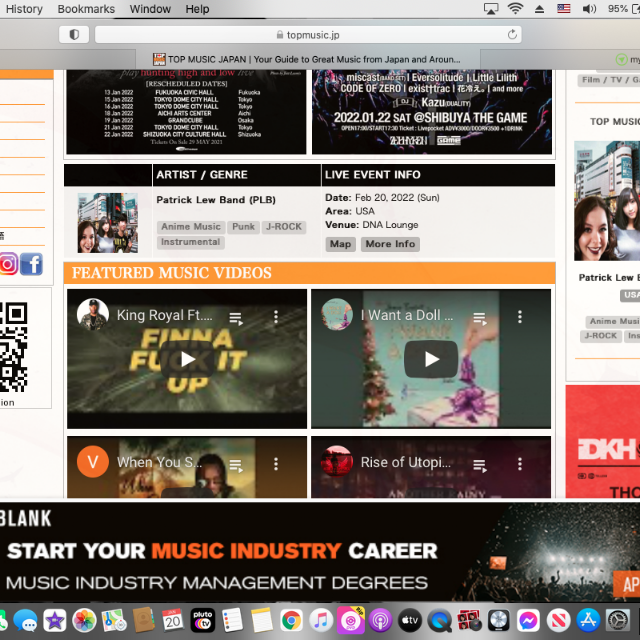Viewport: 640px width, 640px height.
Task: Open the Safari privacy report shield icon
Action: tap(73, 35)
